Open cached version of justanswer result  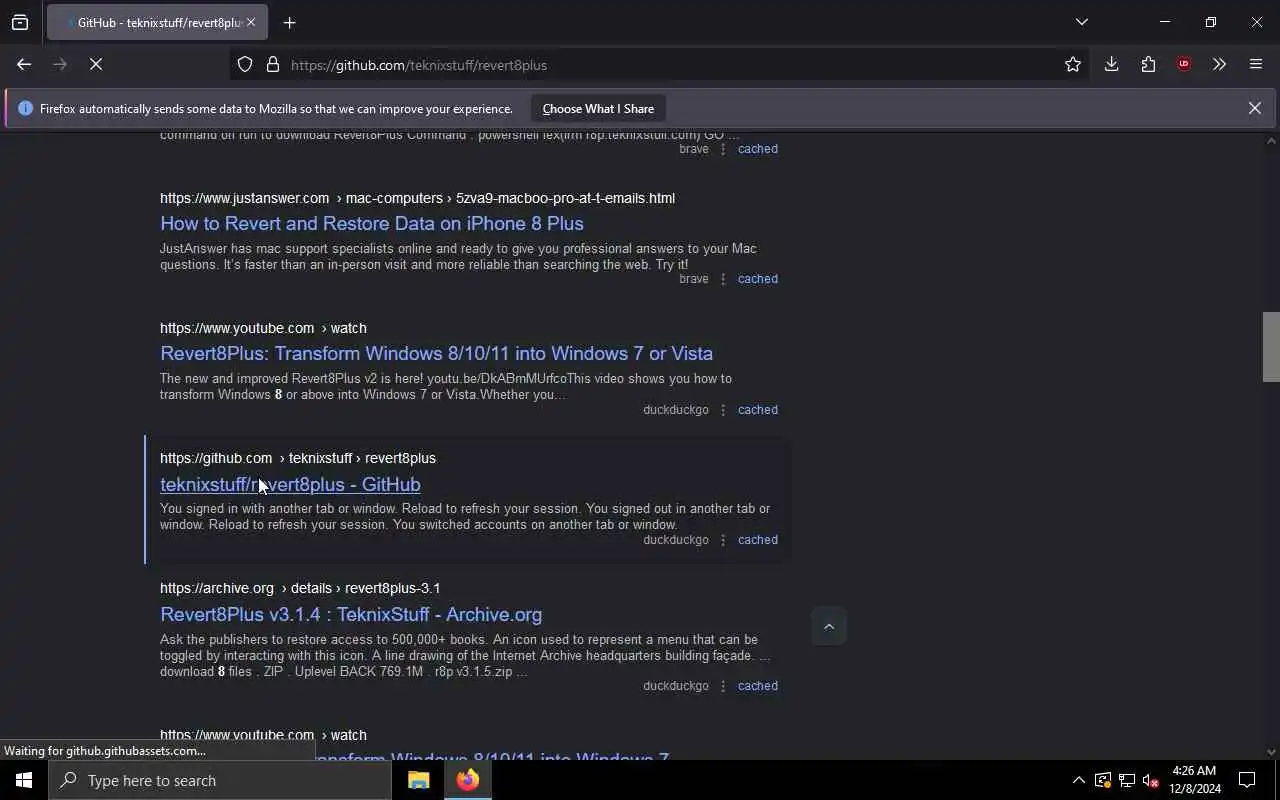pyautogui.click(x=758, y=279)
